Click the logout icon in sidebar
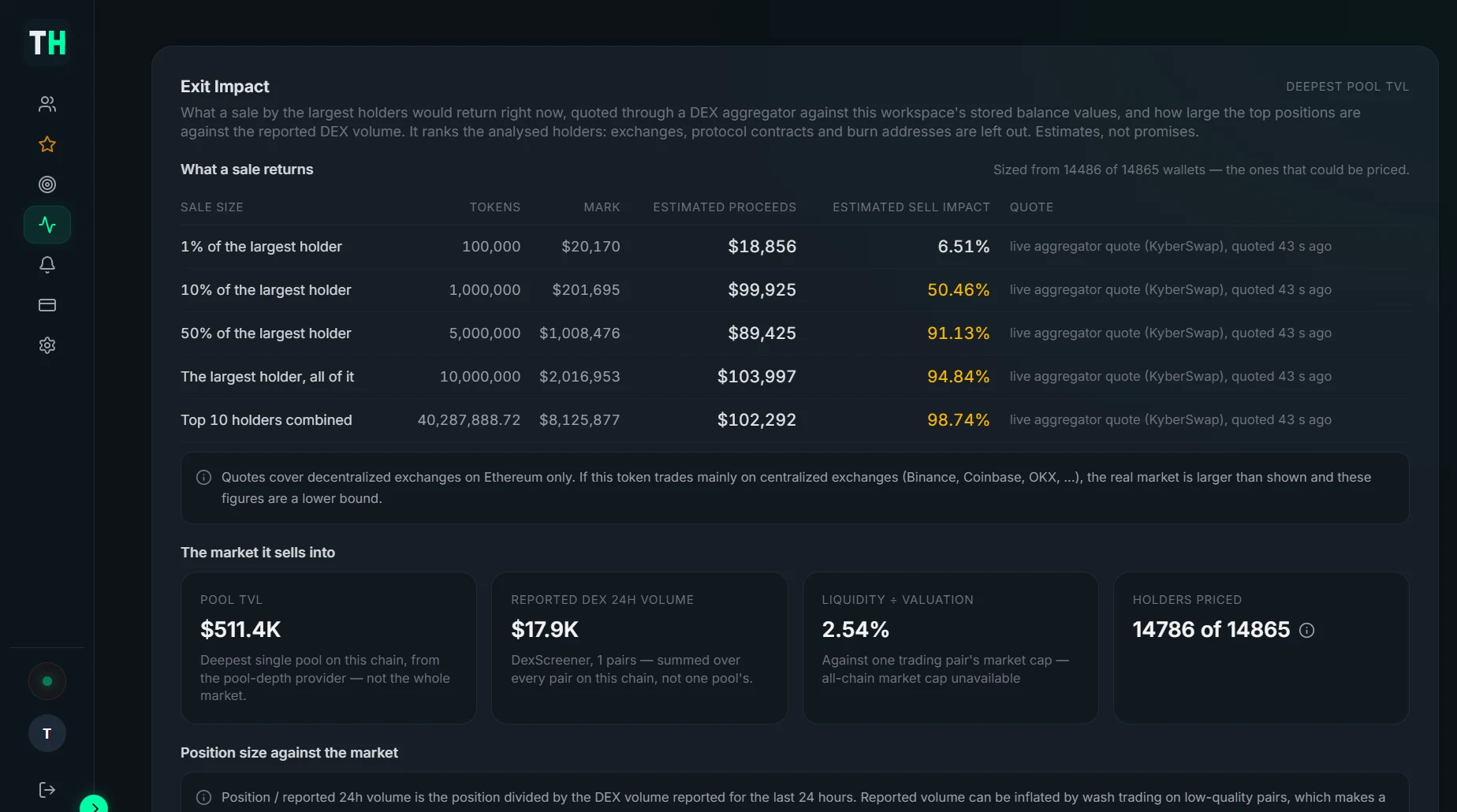Viewport: 1457px width, 812px height. point(47,790)
